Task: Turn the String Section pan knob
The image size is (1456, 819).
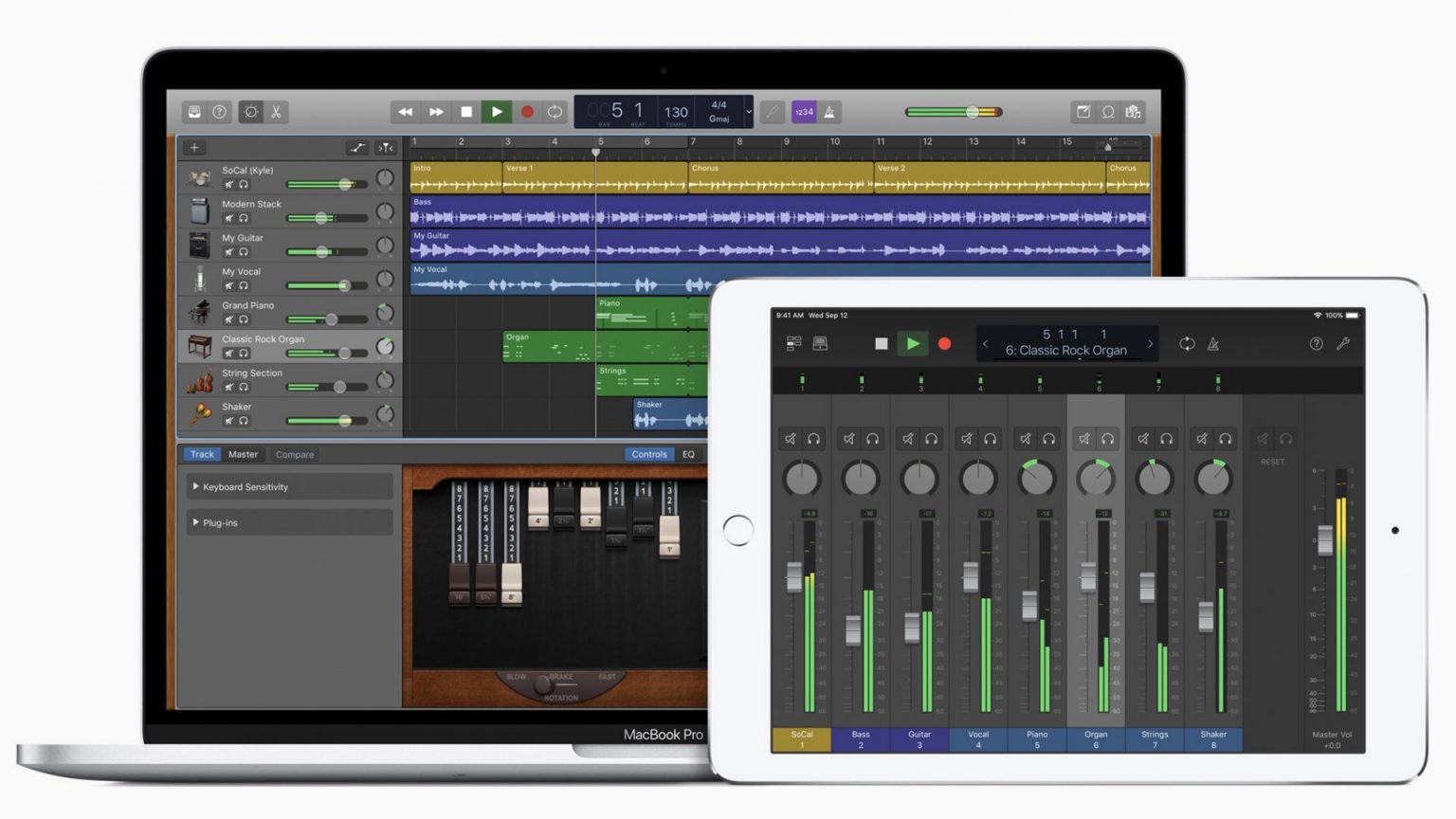Action: (x=385, y=380)
